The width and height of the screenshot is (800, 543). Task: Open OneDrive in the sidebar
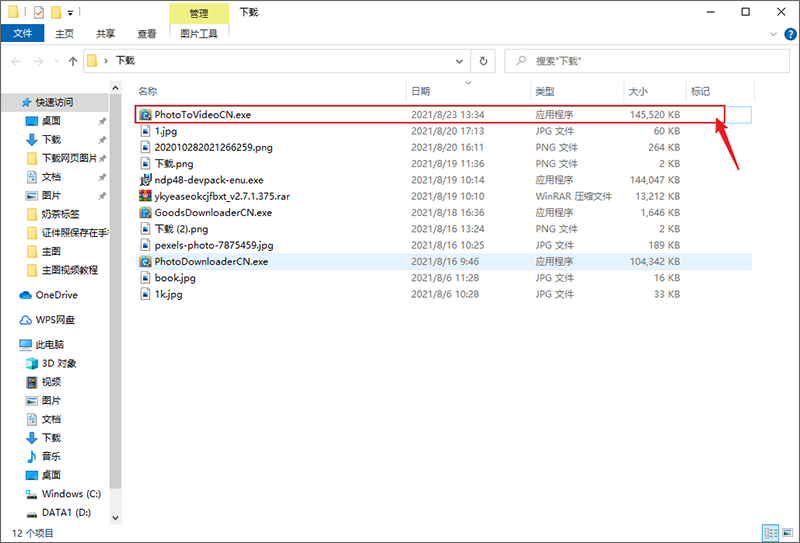tap(56, 295)
